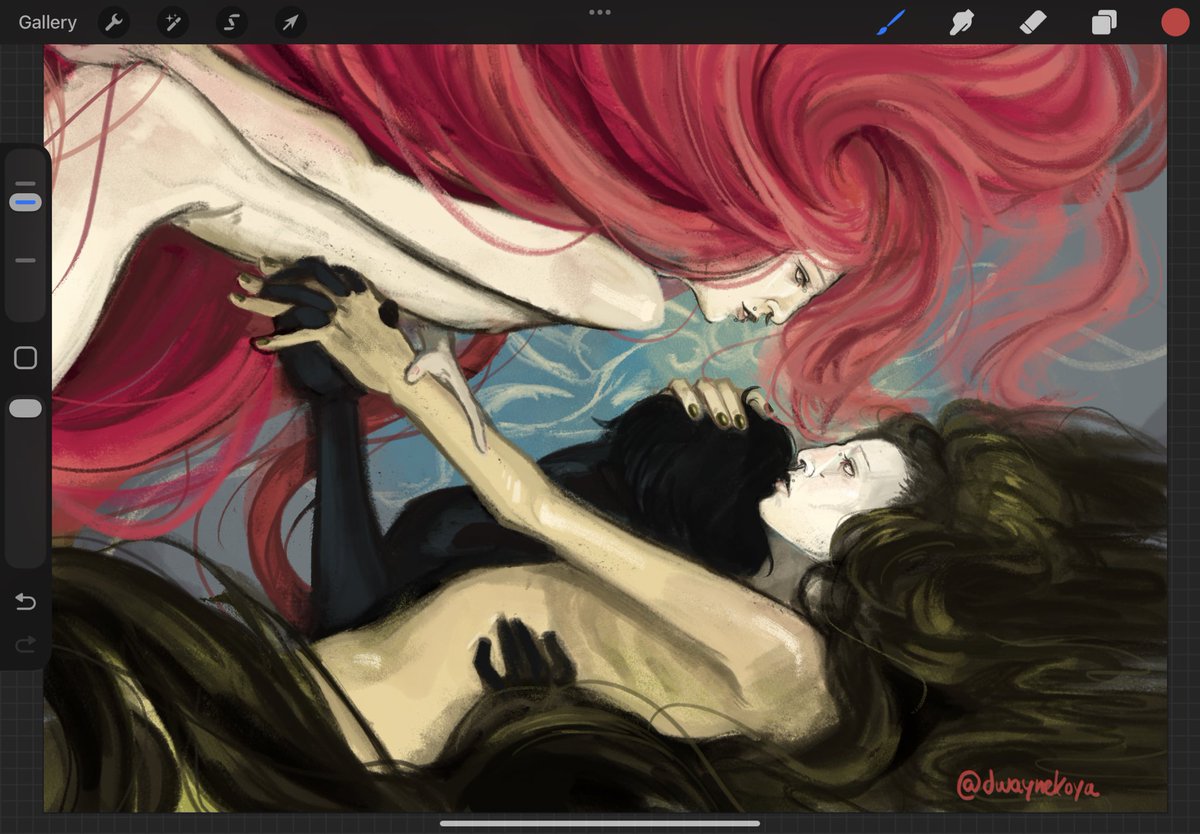The height and width of the screenshot is (834, 1200).
Task: Click the three-dot multitasking menu at top
Action: 600,12
